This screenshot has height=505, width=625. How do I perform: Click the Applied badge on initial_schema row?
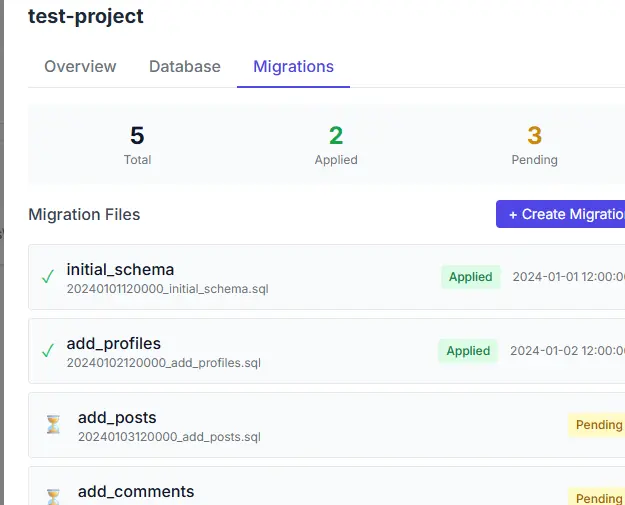(x=470, y=277)
